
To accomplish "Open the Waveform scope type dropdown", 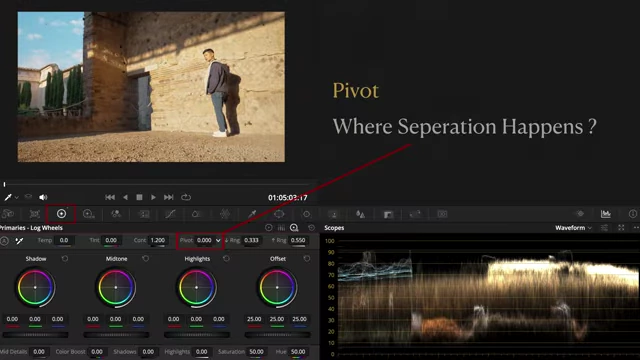I will tap(573, 228).
